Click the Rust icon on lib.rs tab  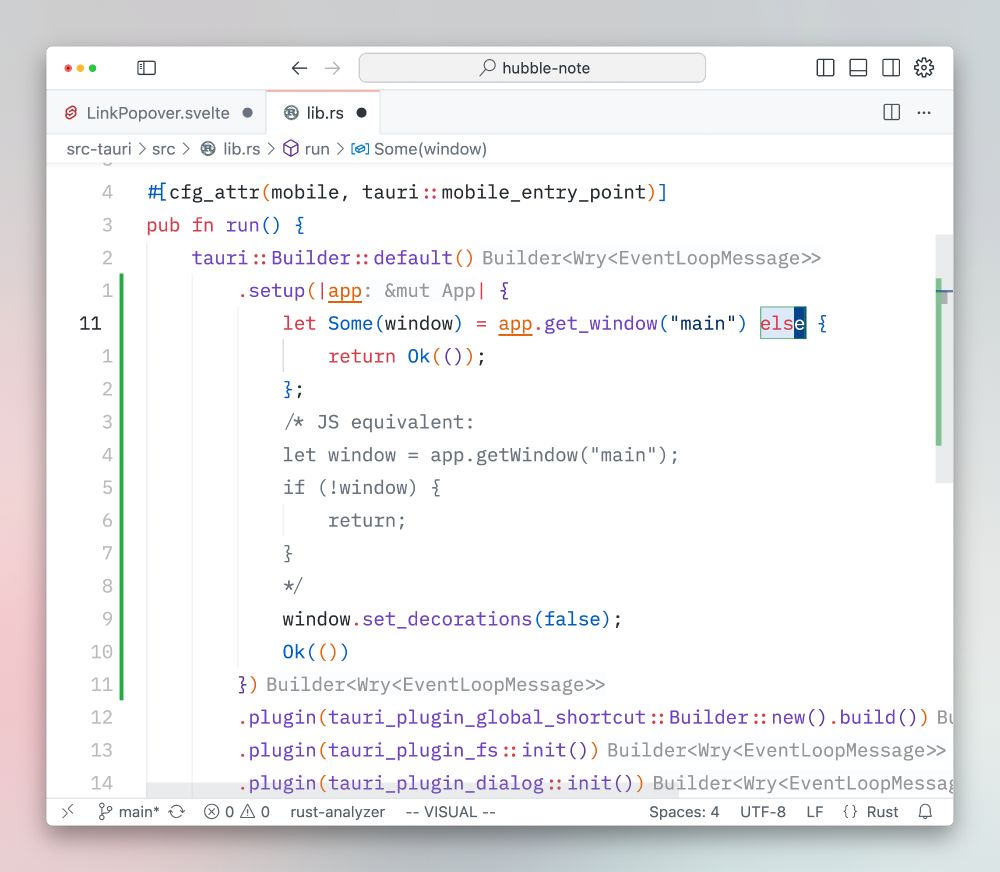click(x=291, y=113)
